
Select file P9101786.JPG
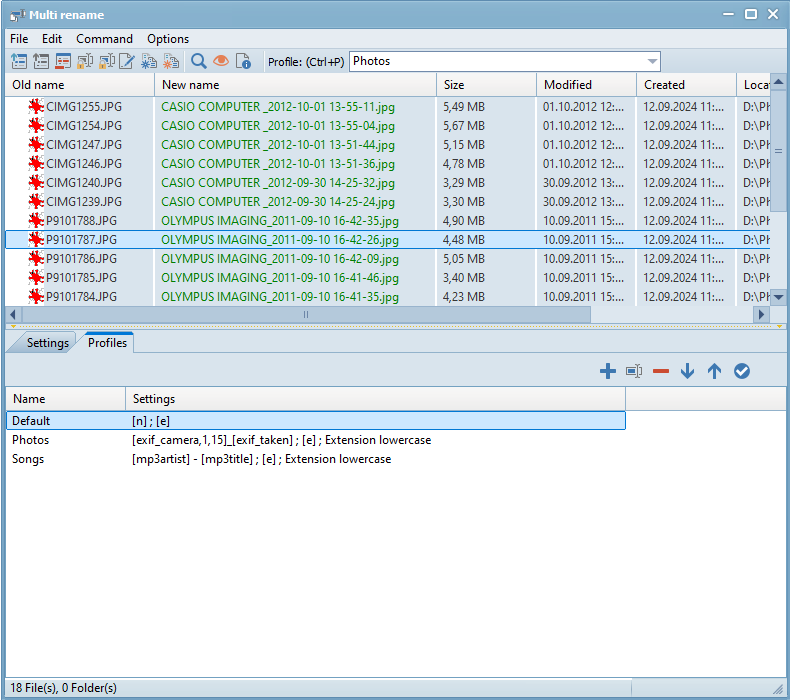click(x=81, y=259)
